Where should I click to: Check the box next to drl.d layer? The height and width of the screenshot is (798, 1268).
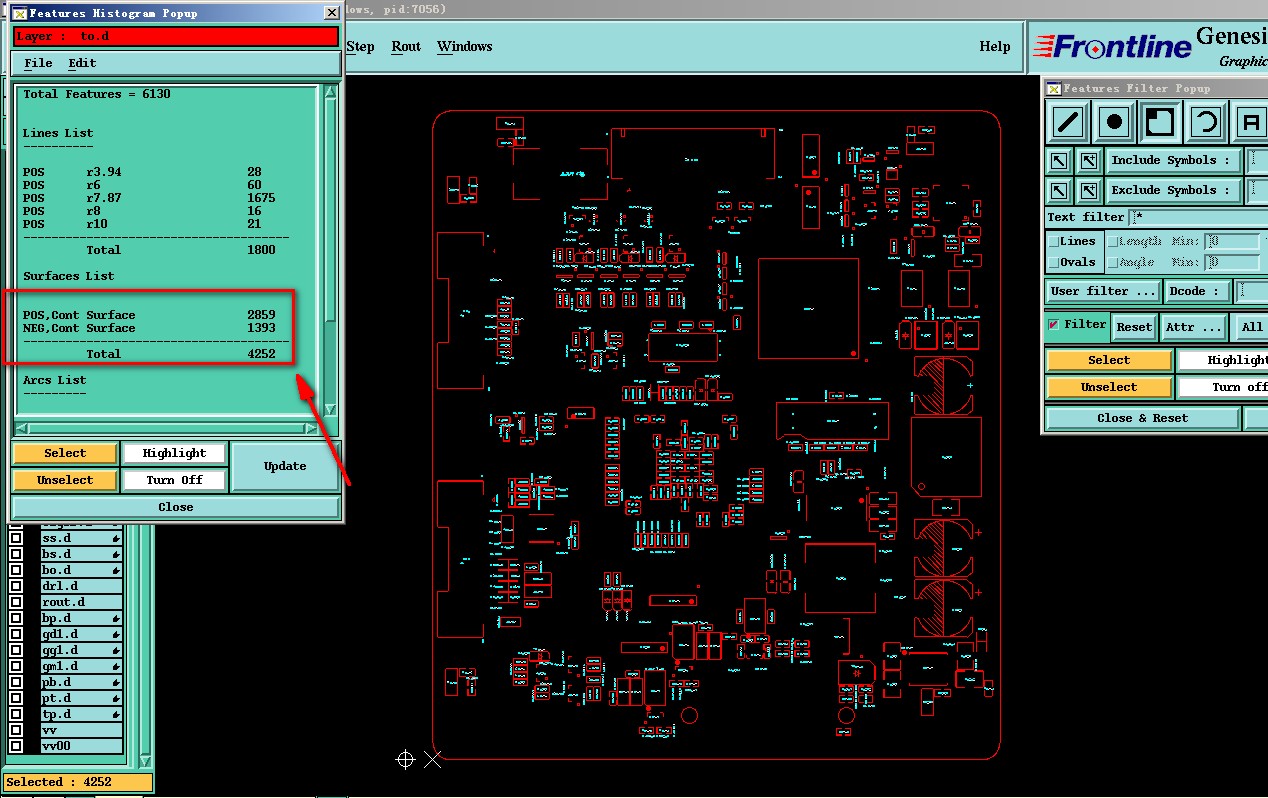click(x=16, y=586)
